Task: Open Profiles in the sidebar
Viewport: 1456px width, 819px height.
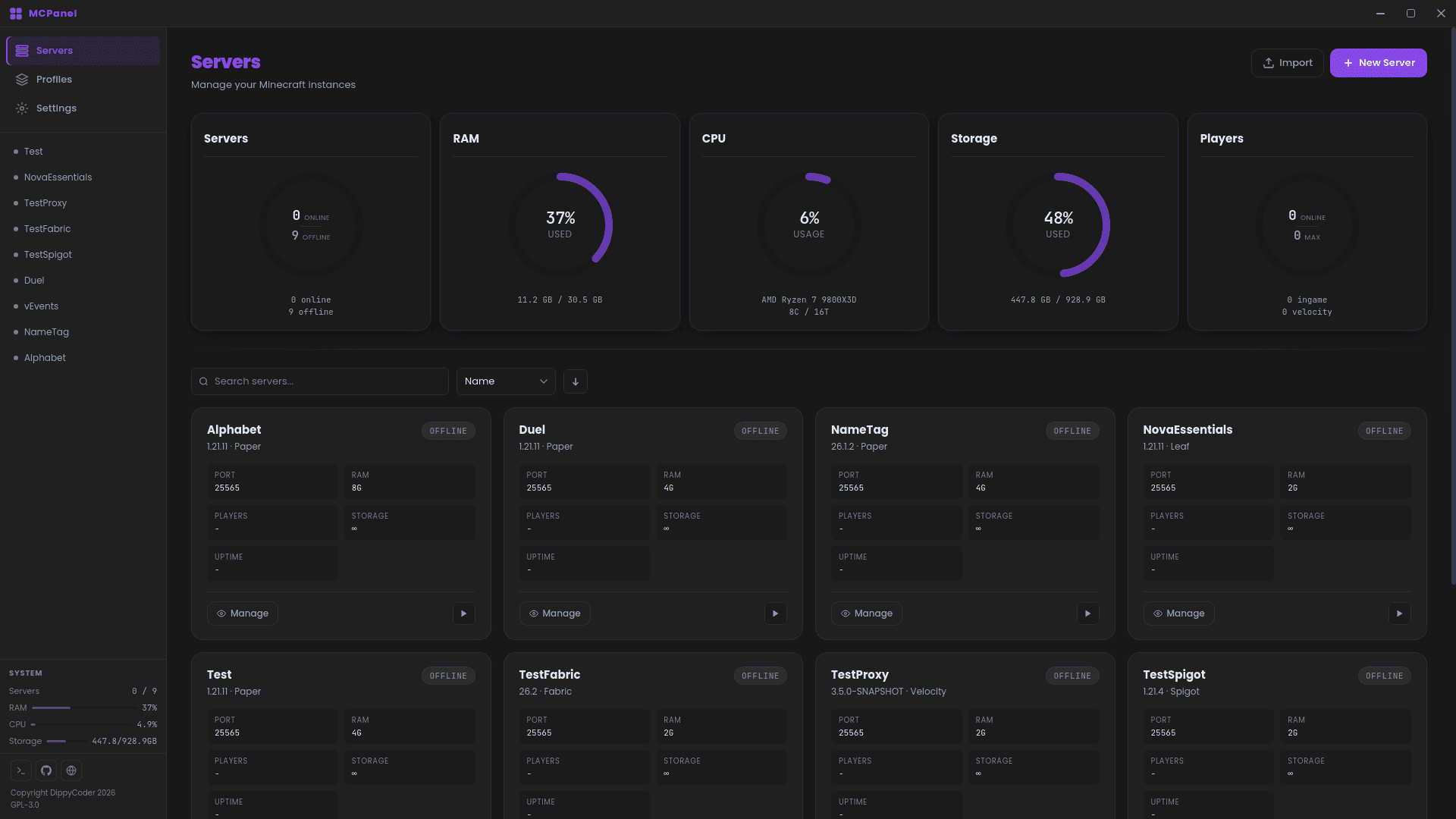Action: pos(83,80)
